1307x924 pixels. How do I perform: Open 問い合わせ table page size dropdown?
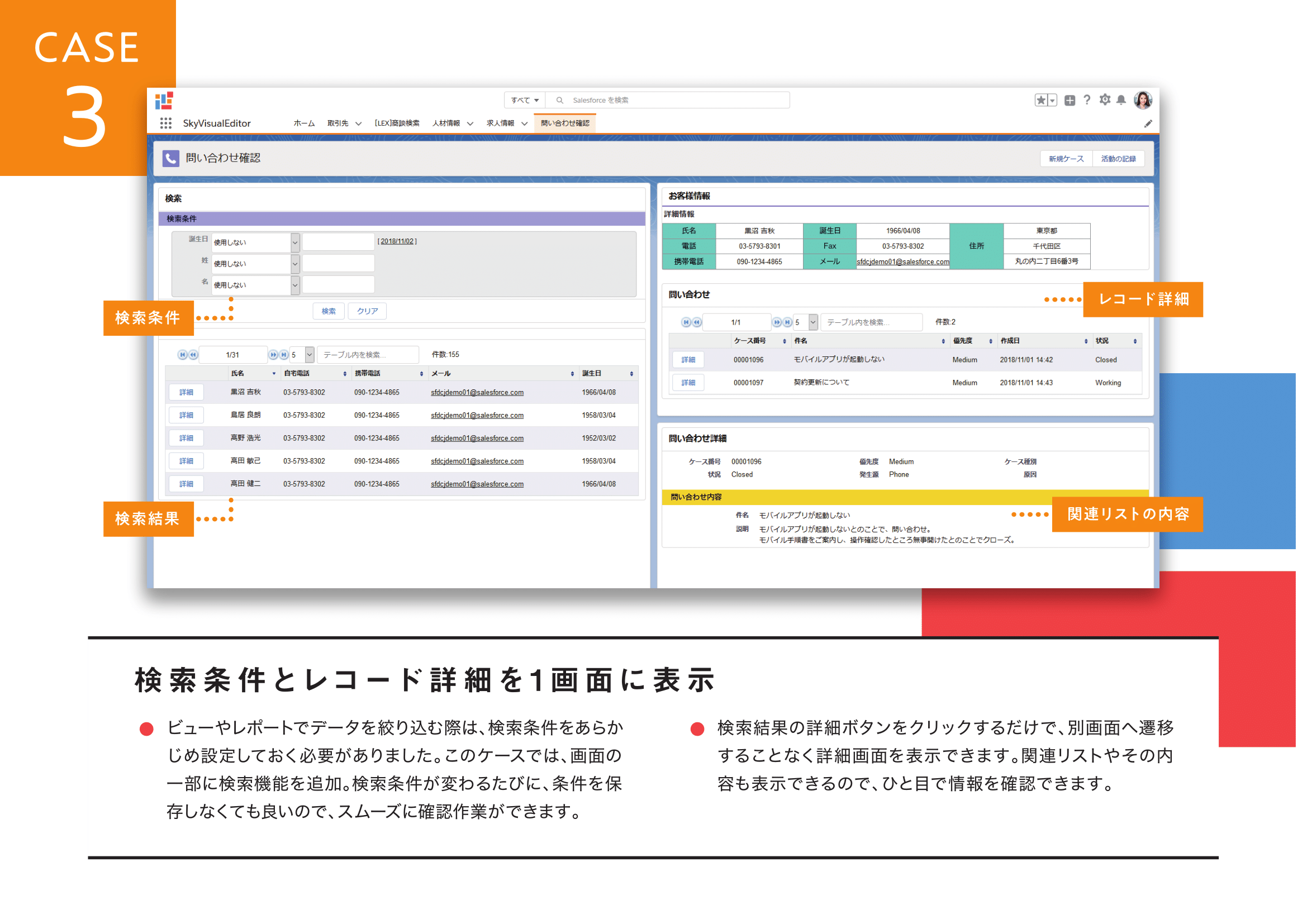coord(806,322)
